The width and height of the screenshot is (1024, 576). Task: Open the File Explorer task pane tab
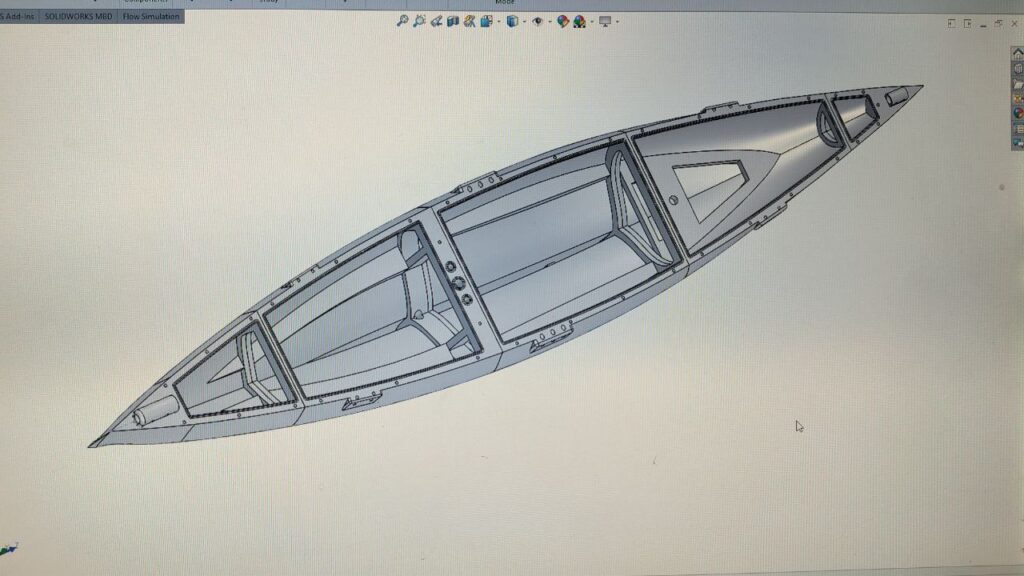pos(1017,84)
